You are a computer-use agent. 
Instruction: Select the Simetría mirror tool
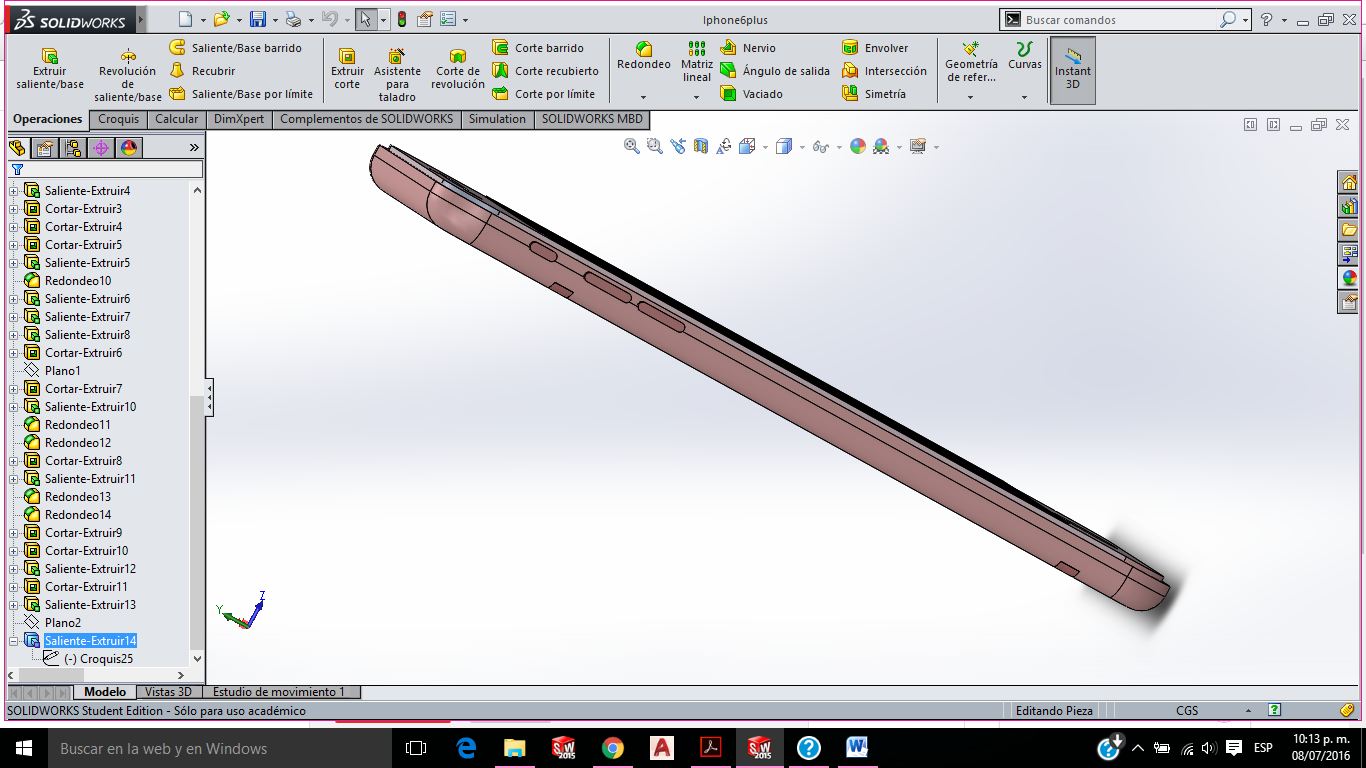tap(874, 94)
